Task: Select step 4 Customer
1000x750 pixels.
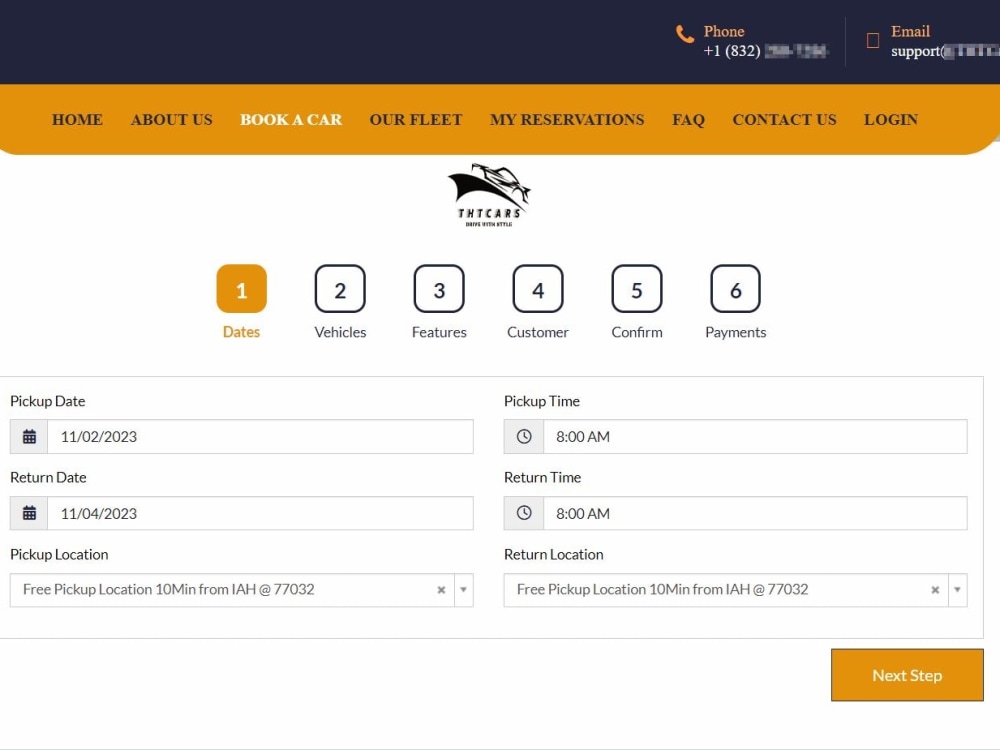Action: 538,289
